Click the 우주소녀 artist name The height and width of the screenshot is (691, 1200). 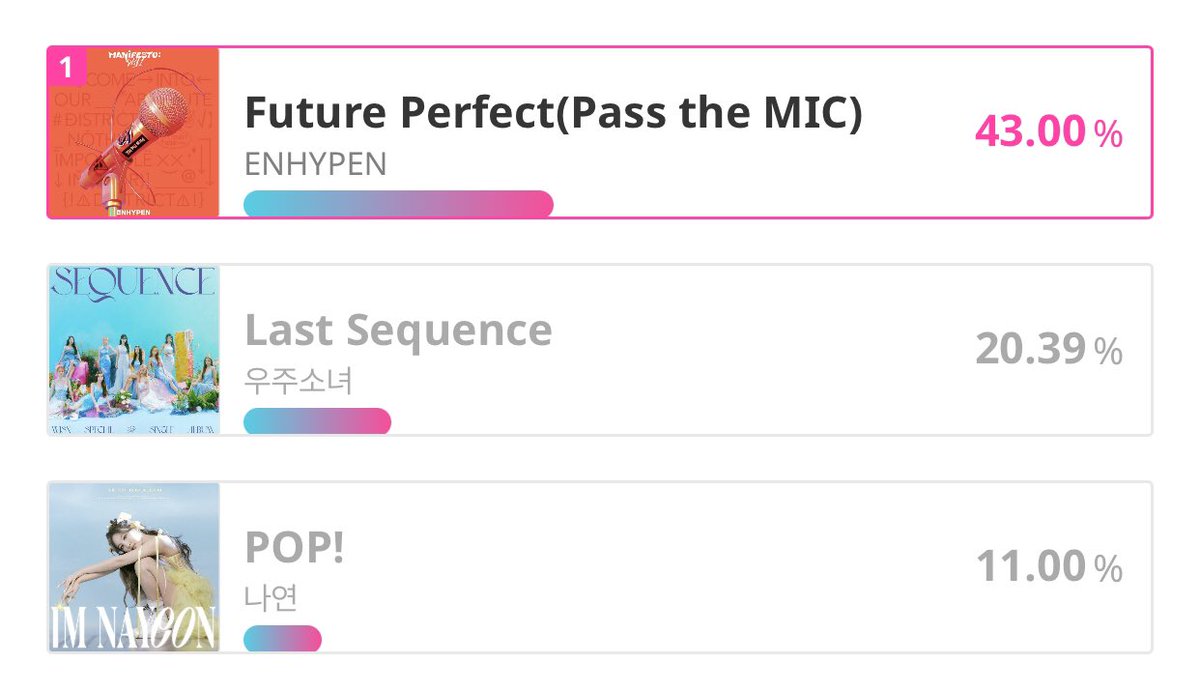298,381
